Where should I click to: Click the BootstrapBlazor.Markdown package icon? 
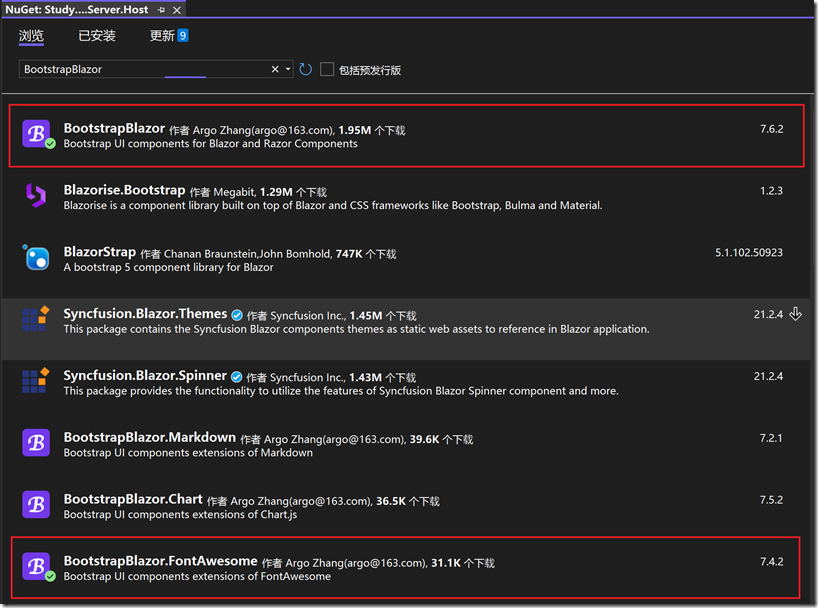[x=36, y=443]
